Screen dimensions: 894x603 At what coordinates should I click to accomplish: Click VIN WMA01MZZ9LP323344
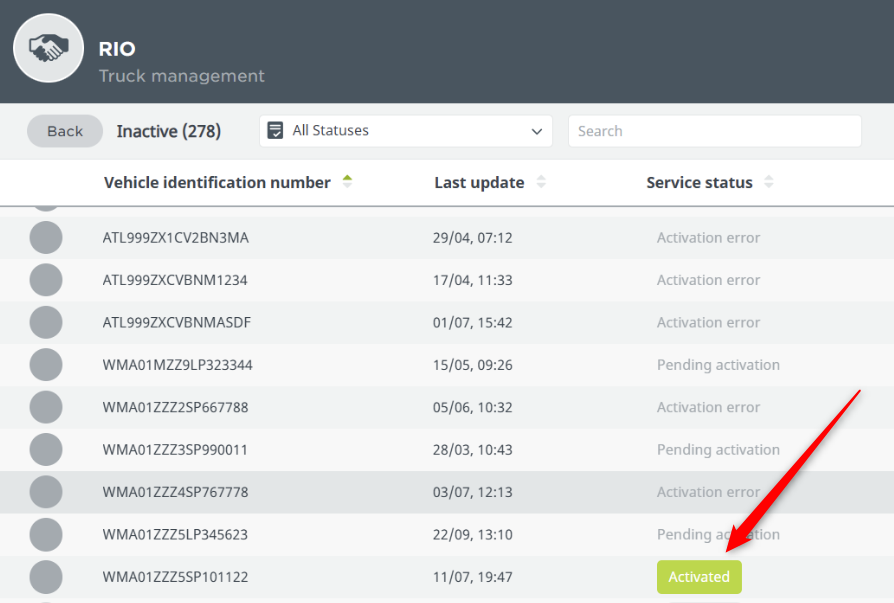[x=177, y=365]
